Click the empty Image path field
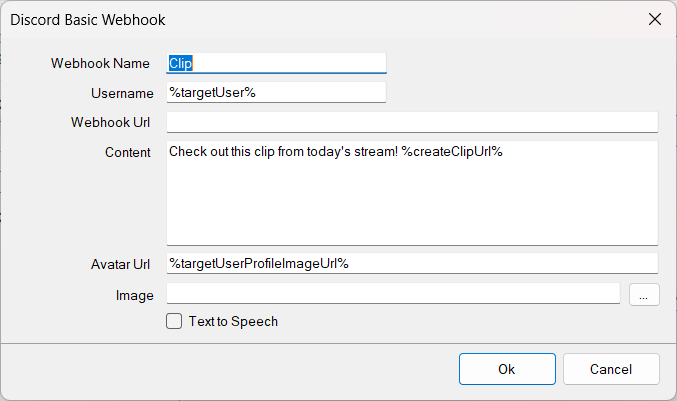 [x=393, y=294]
